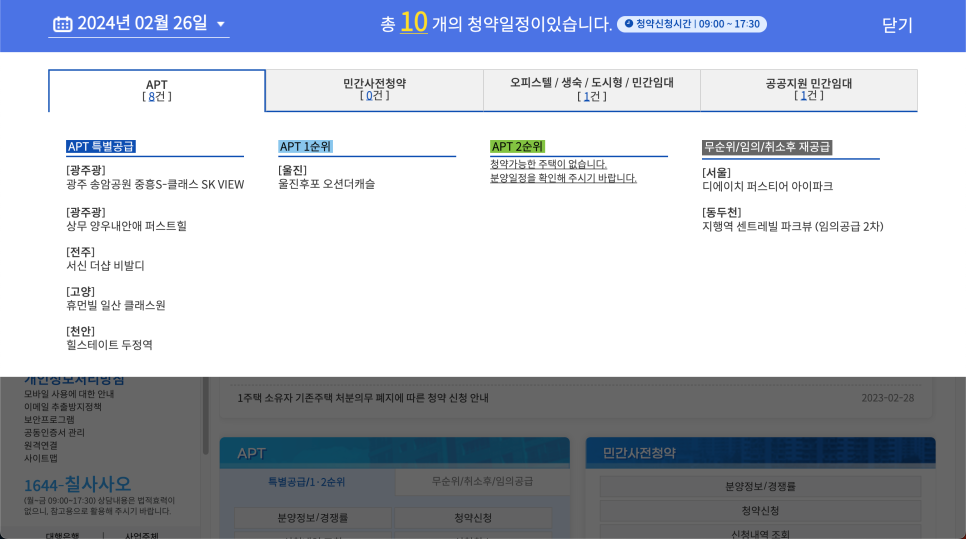This screenshot has height=539, width=966.
Task: Click 민간사전청약 청약신청 button
Action: coord(760,511)
